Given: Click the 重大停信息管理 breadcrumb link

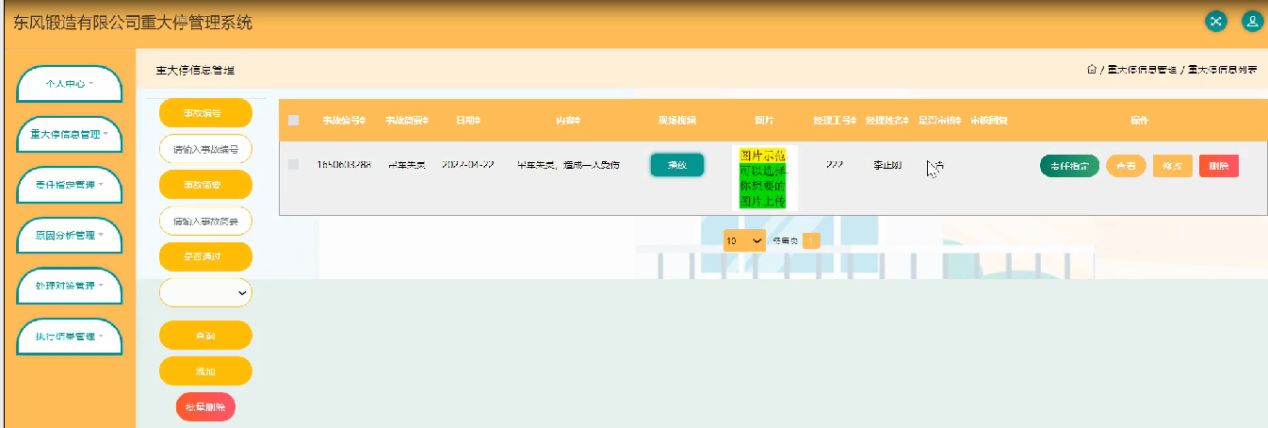Looking at the screenshot, I should 1141,70.
